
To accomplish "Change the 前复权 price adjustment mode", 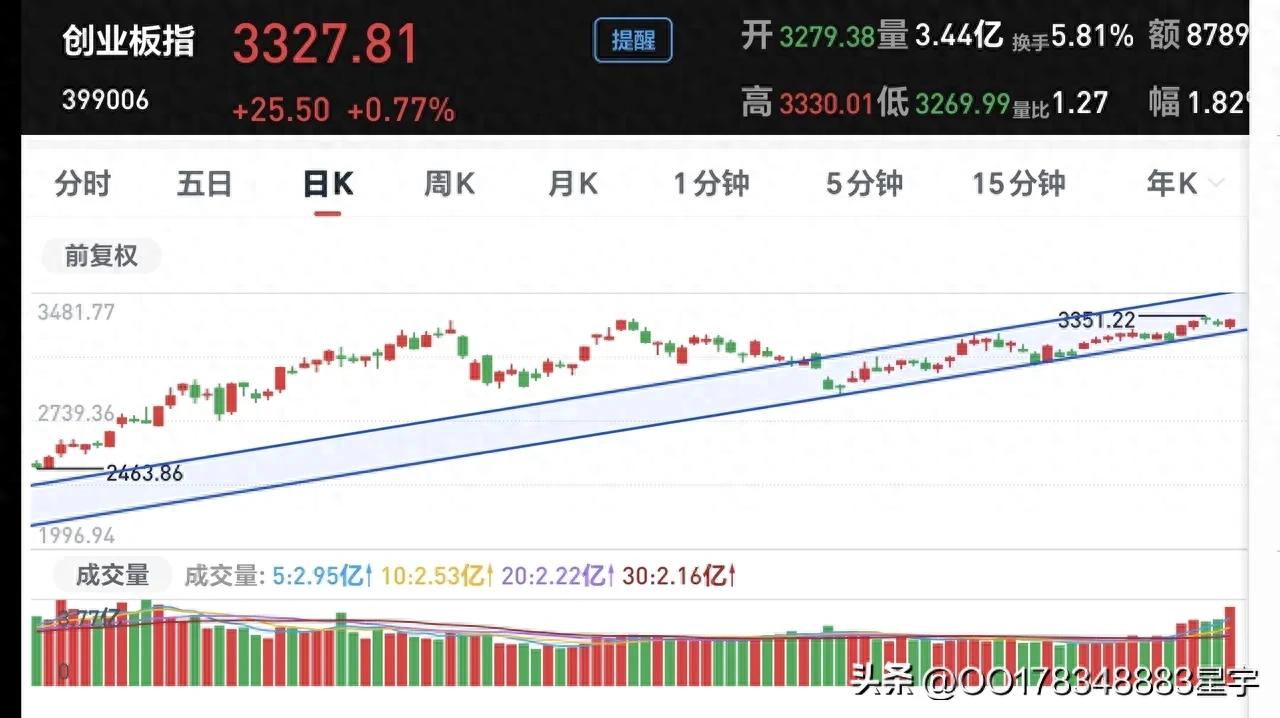I will (x=100, y=256).
